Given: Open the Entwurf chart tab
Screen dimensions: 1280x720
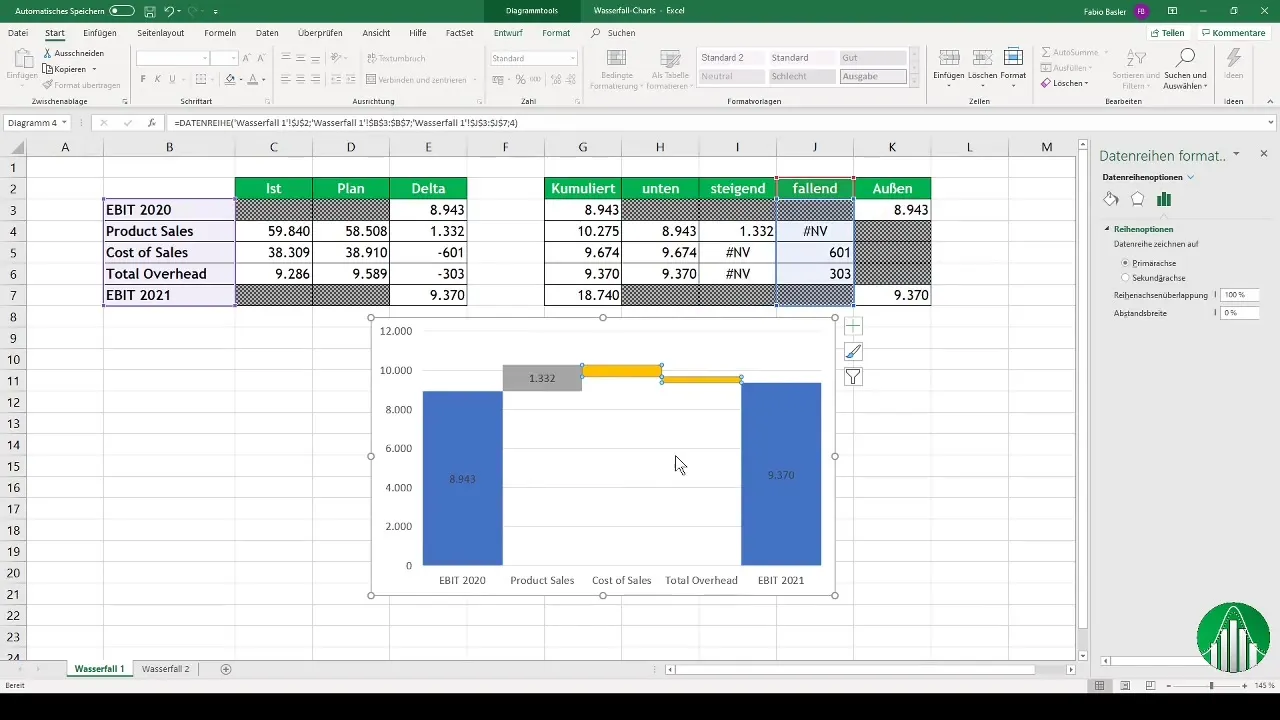Looking at the screenshot, I should click(x=508, y=33).
